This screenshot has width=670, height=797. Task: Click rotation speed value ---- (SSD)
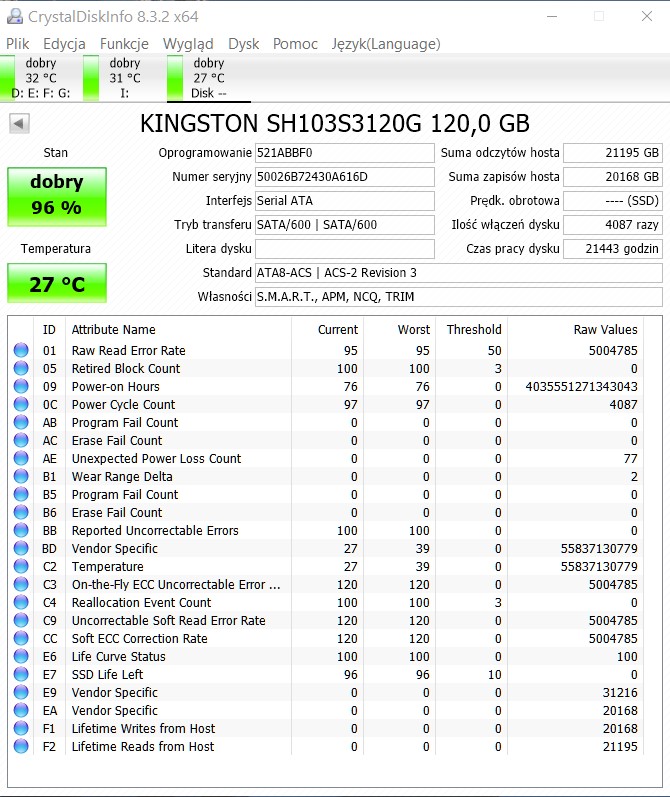[613, 201]
